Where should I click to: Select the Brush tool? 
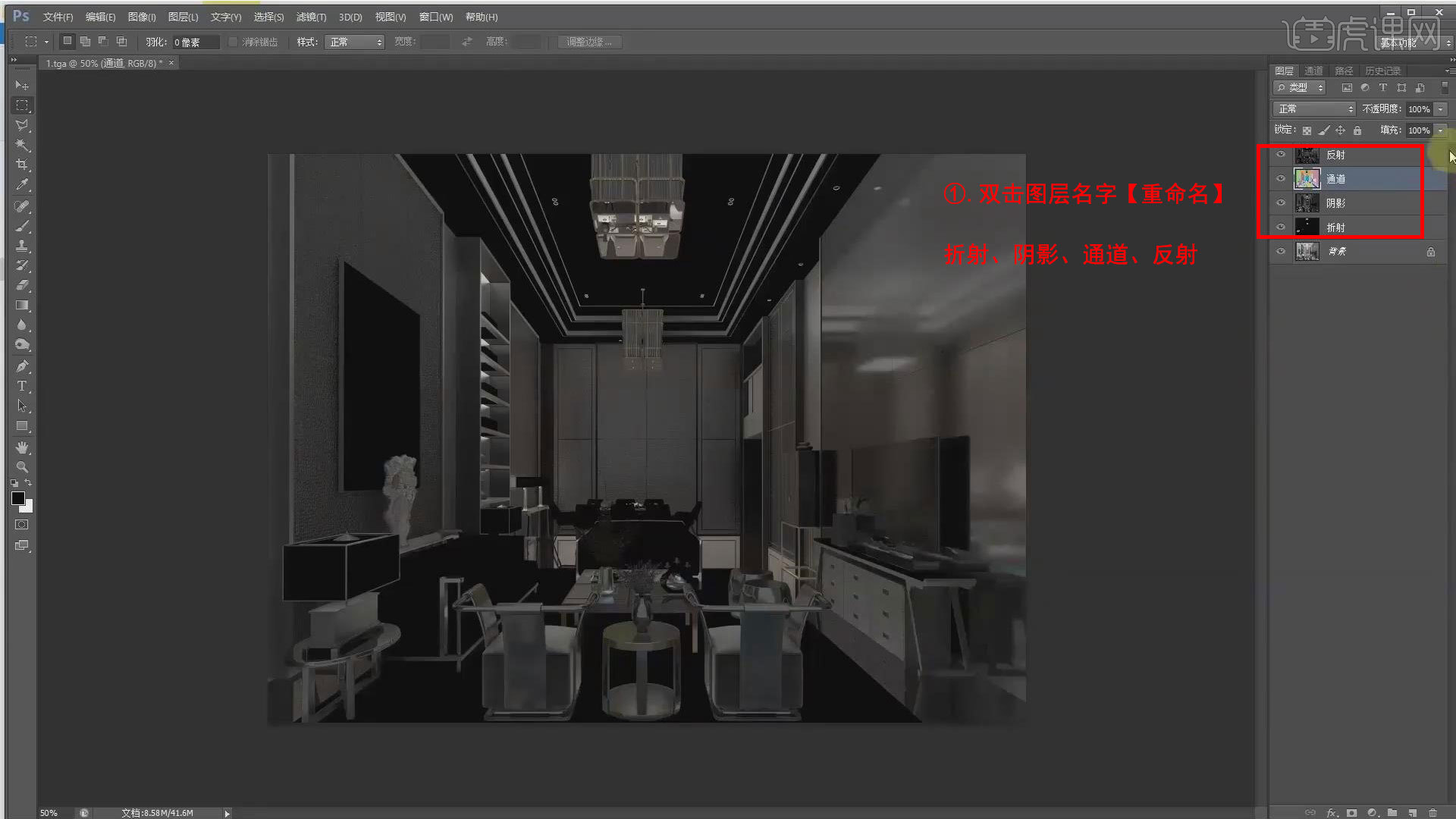(x=22, y=226)
